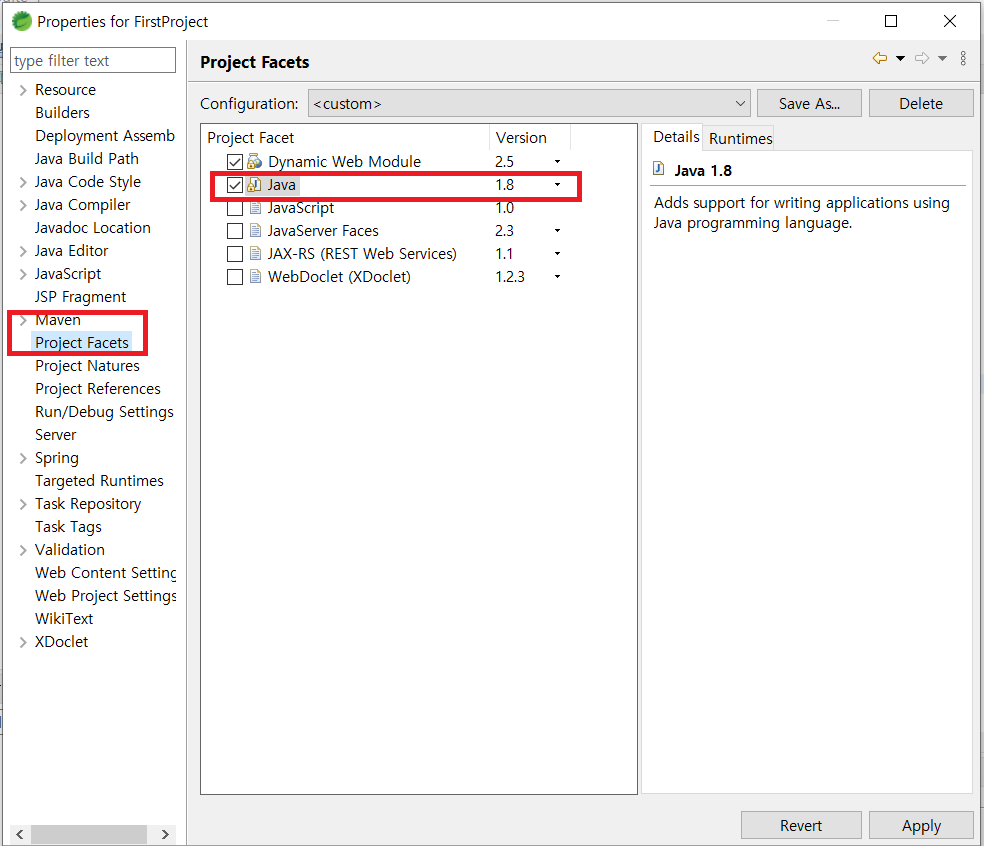Open WebDoclet 1.2.3 version dropdown

(557, 277)
